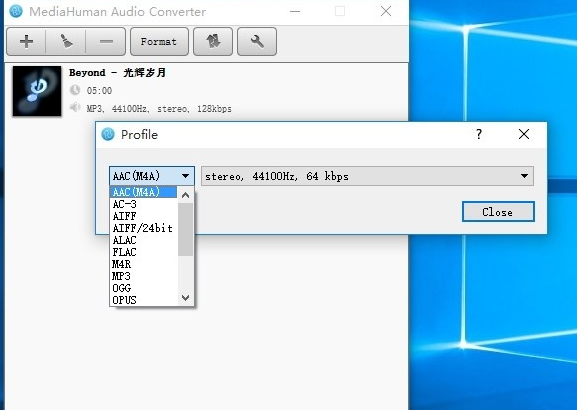Image resolution: width=577 pixels, height=410 pixels.
Task: Clear the list with the broom icon
Action: pyautogui.click(x=66, y=41)
